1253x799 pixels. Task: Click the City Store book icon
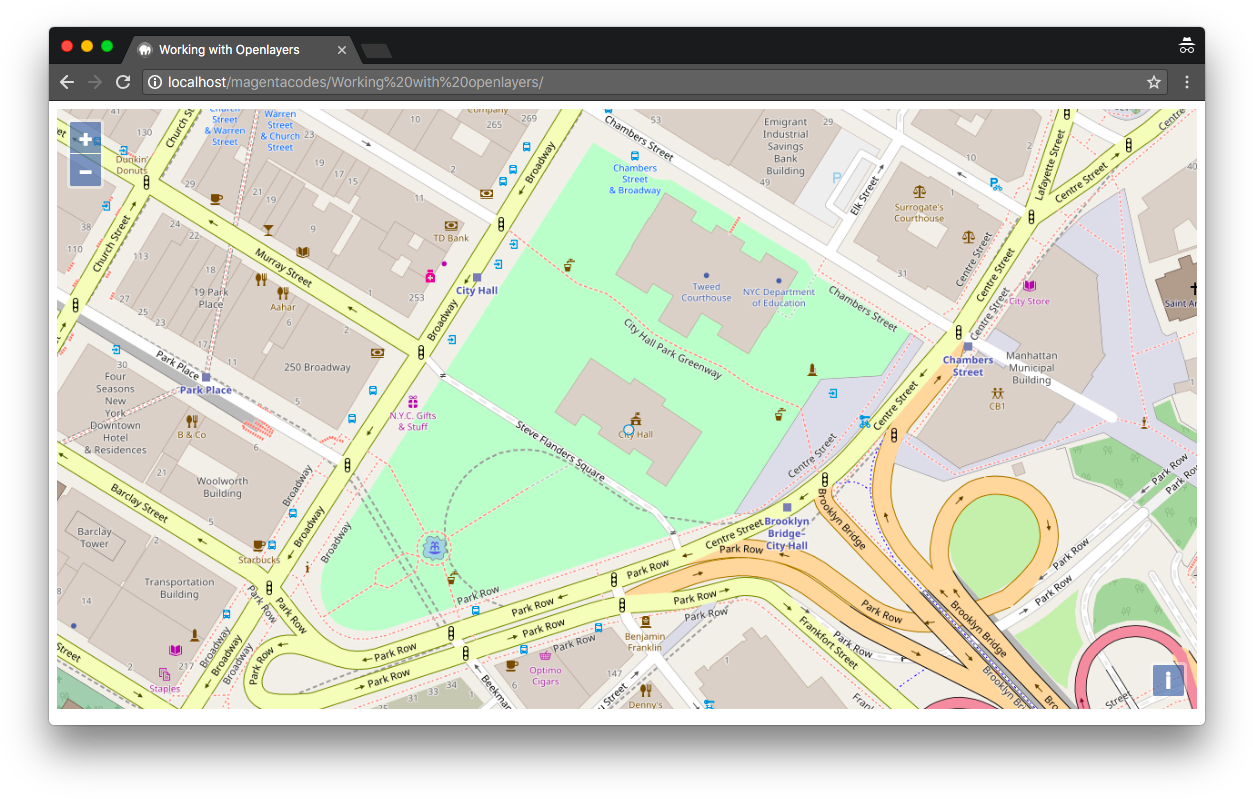tap(1029, 287)
